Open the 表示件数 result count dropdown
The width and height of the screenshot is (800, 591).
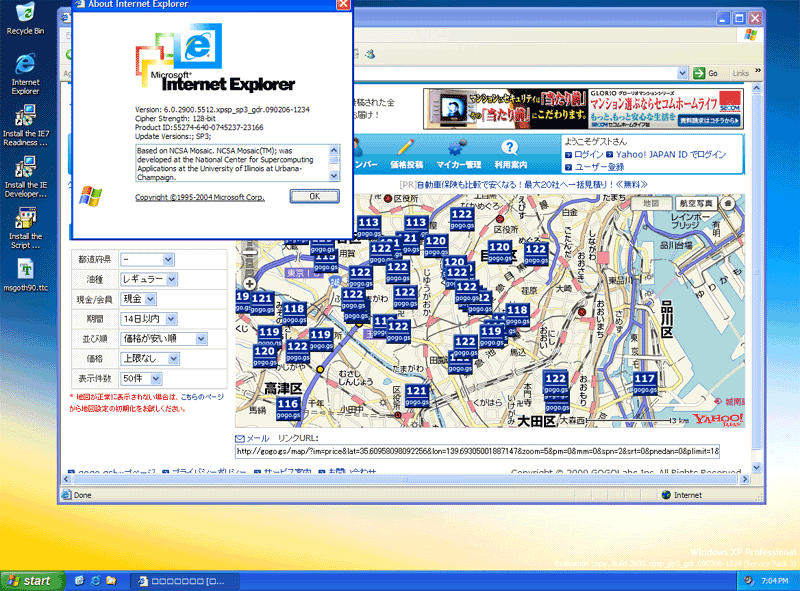[x=141, y=379]
